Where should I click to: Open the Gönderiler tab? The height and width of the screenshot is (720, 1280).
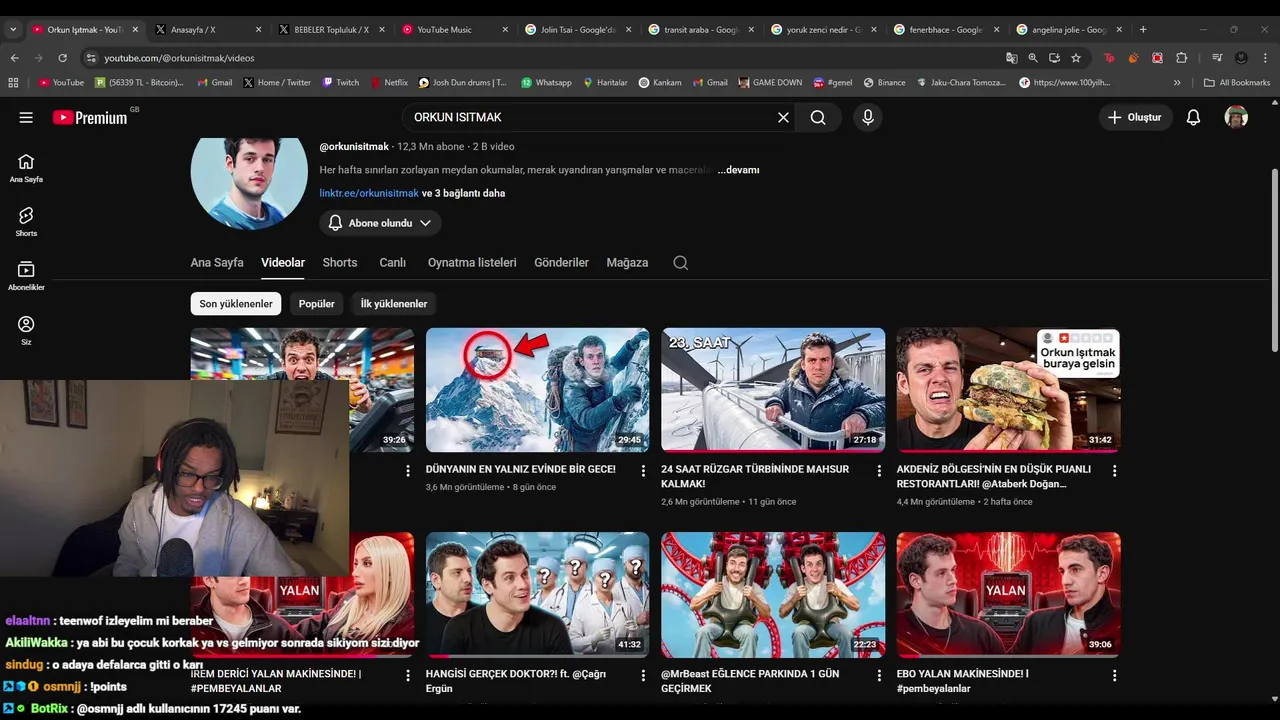[x=561, y=263]
